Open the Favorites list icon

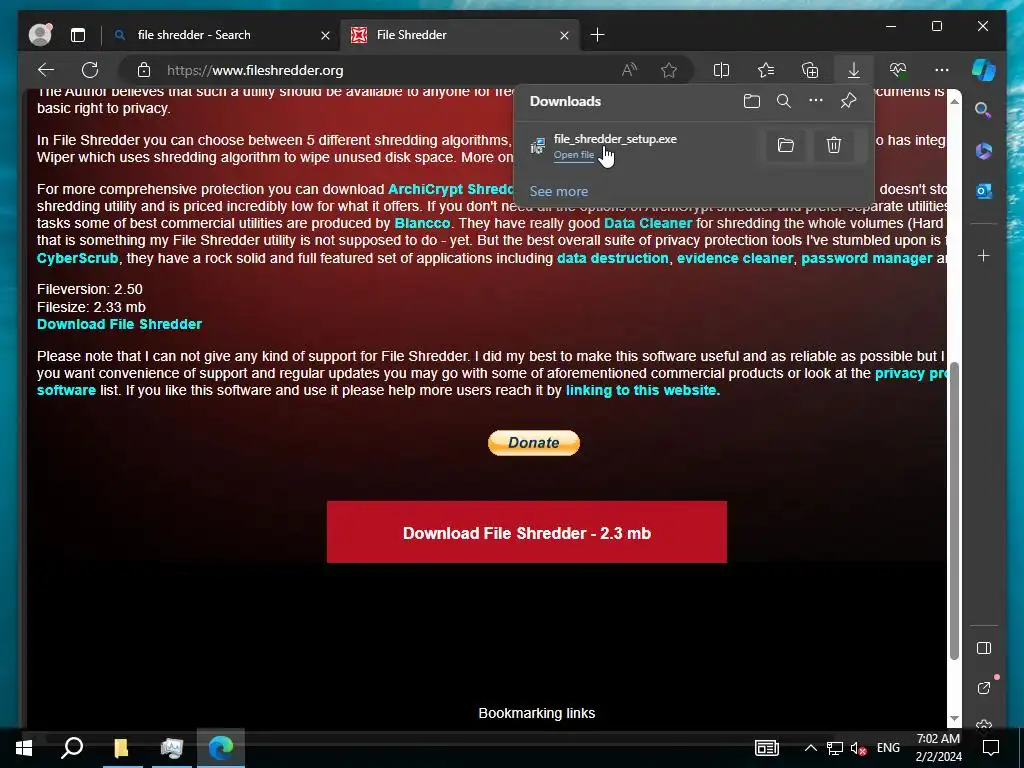point(766,70)
